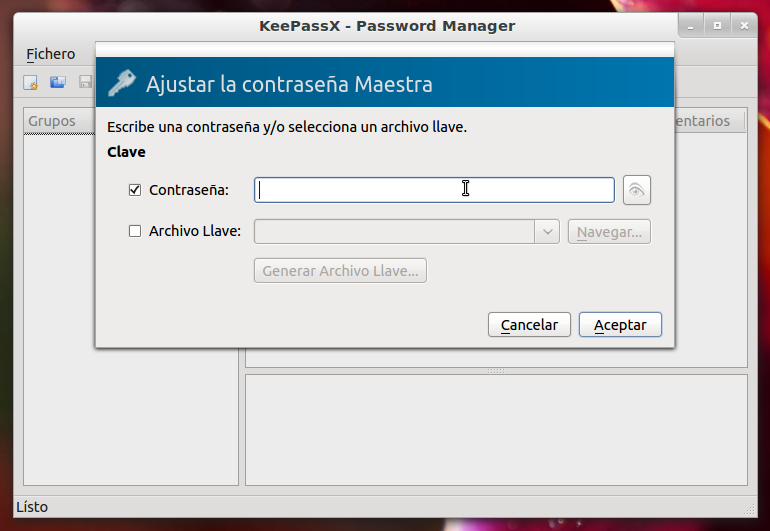Viewport: 770px width, 531px height.
Task: Click Generar Archivo Llave... button
Action: click(340, 271)
